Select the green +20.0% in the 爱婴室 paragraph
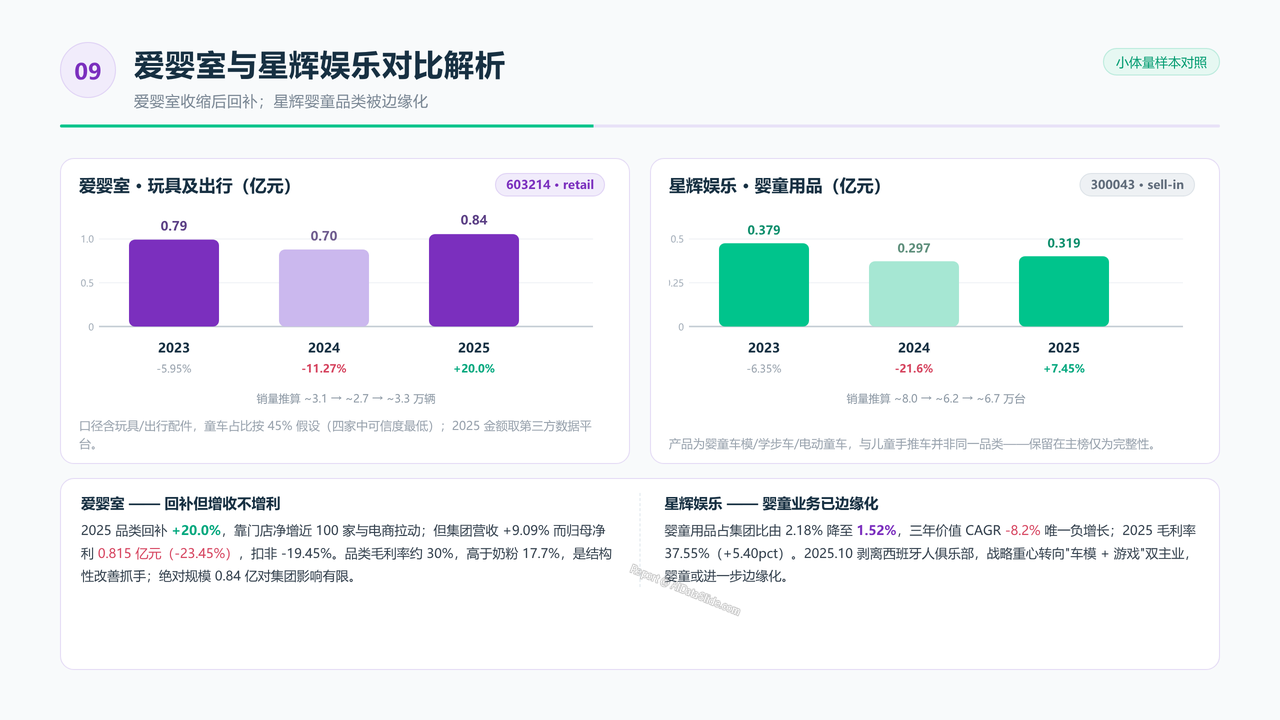1280x720 pixels. (x=196, y=530)
